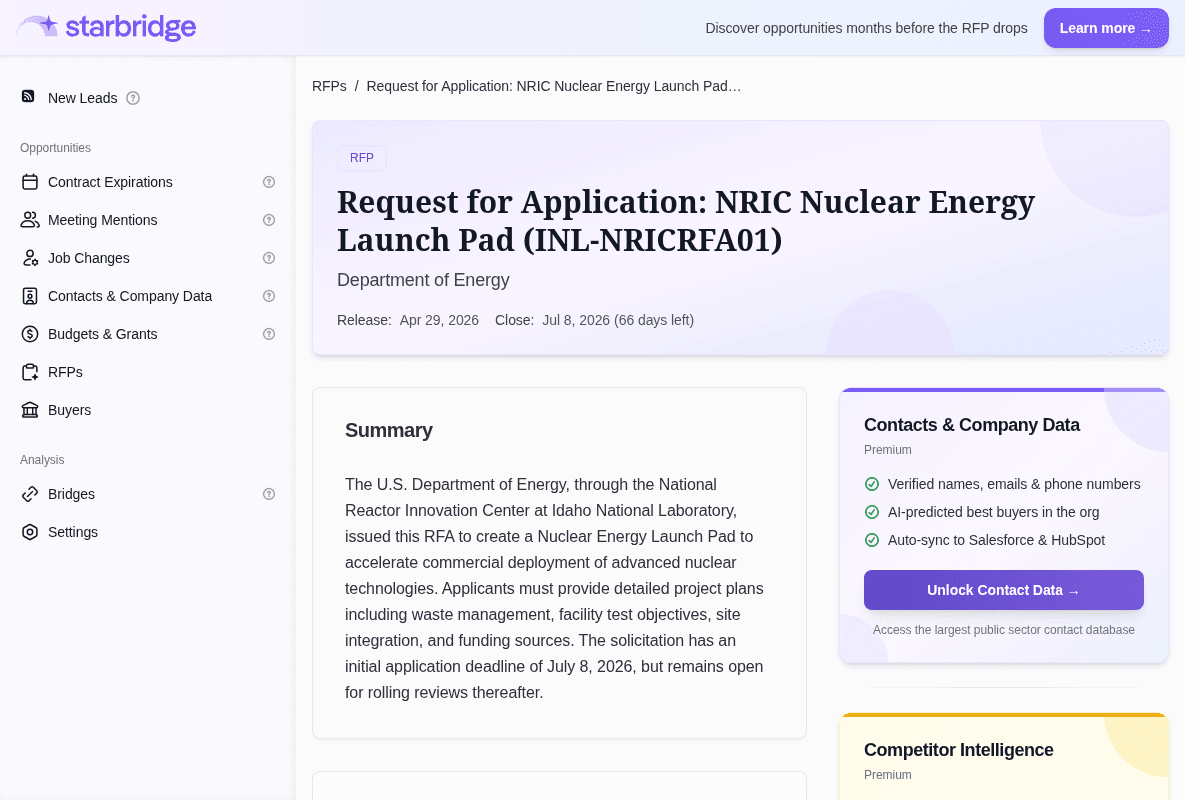
Task: Click the Starbridge logo
Action: [x=107, y=27]
